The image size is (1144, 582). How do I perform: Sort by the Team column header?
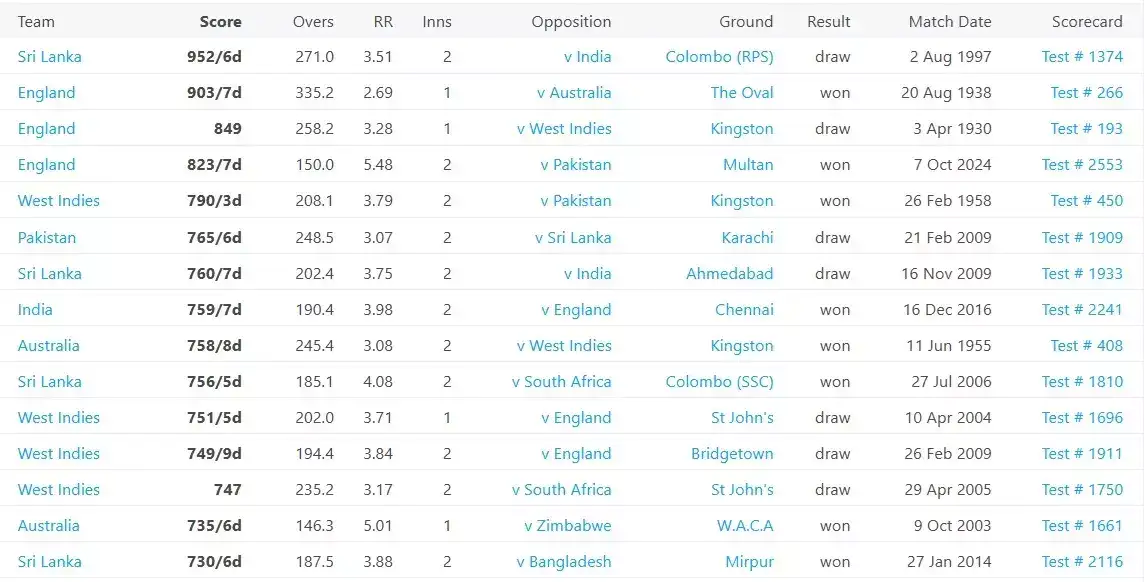37,21
